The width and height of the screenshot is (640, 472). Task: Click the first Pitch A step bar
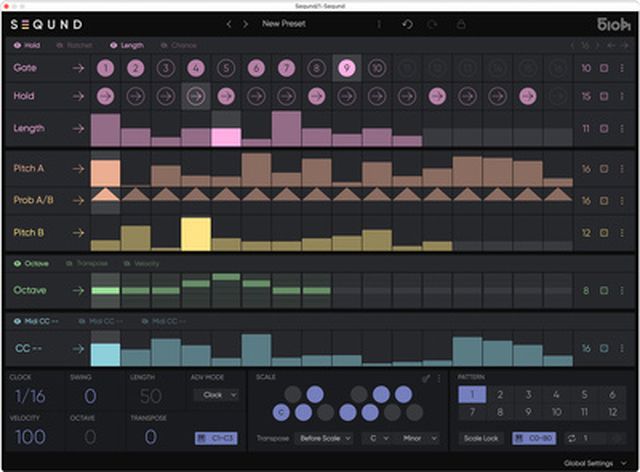pos(105,171)
